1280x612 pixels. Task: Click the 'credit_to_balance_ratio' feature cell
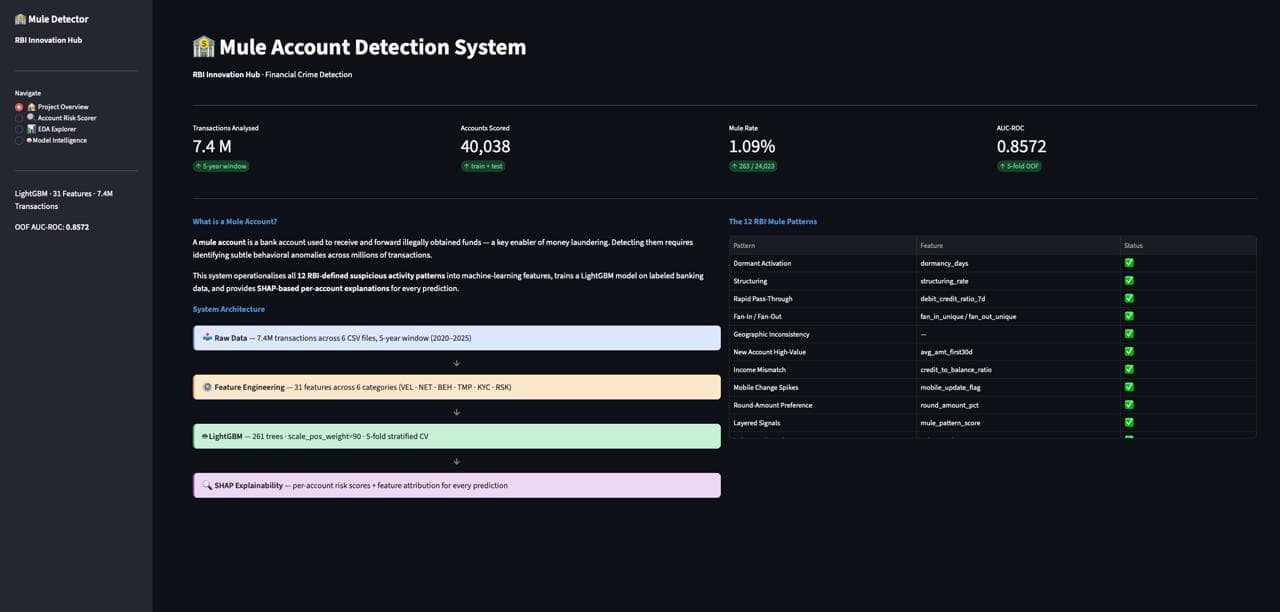tap(1018, 369)
